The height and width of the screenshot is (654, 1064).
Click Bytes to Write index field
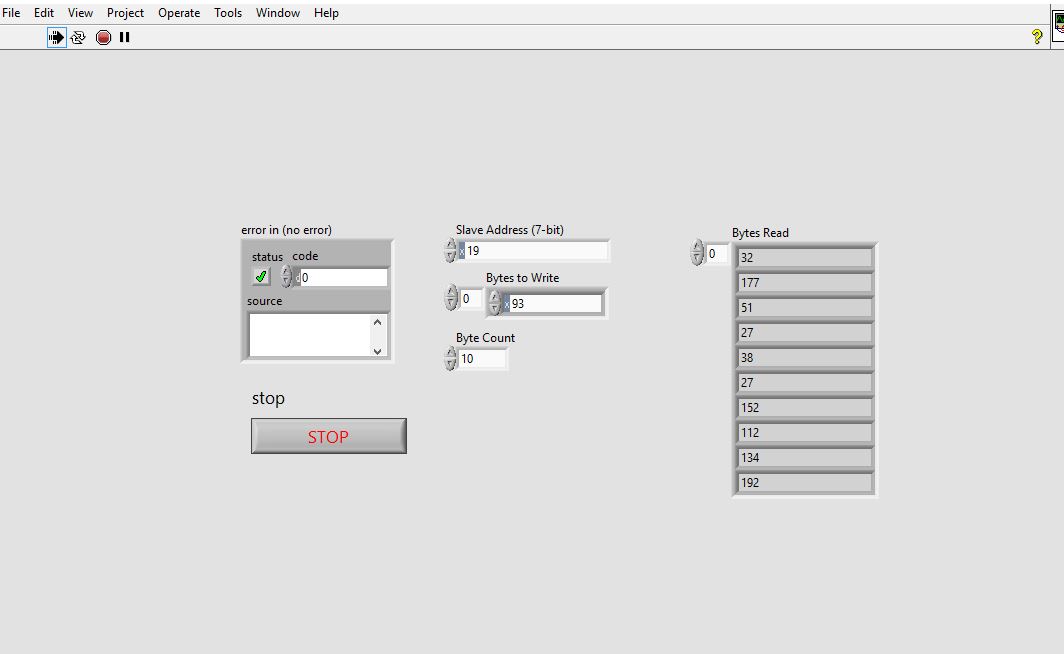(470, 299)
